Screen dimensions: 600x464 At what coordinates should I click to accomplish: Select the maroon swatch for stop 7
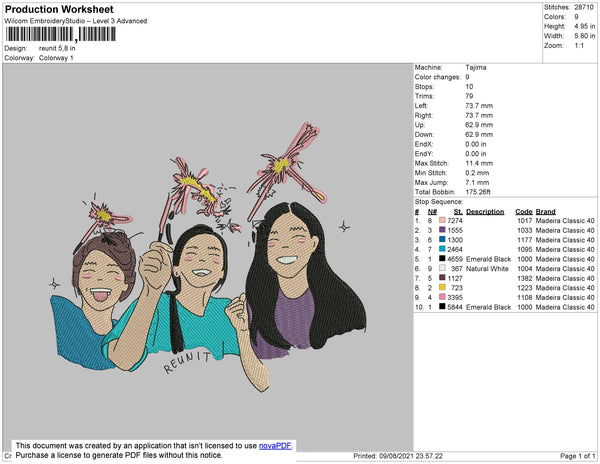point(442,278)
